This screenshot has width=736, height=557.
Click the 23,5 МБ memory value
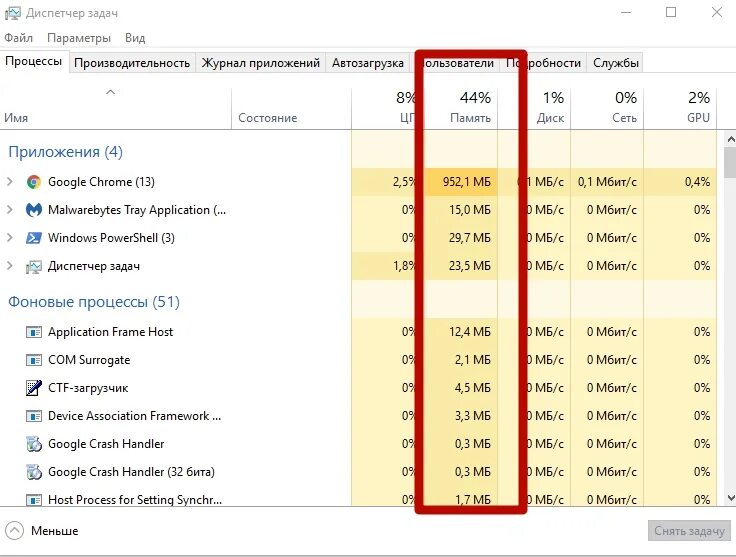[469, 266]
